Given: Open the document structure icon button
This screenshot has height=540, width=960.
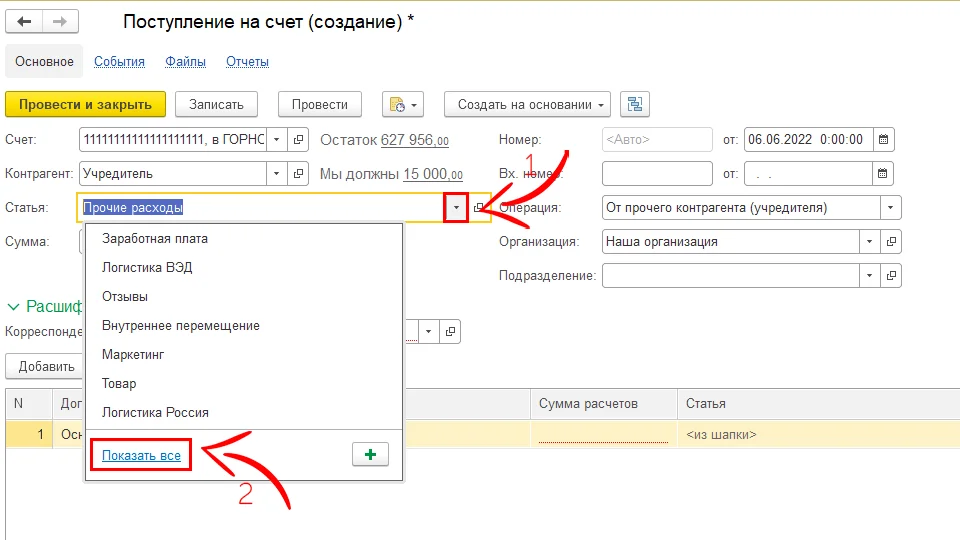Looking at the screenshot, I should (634, 104).
